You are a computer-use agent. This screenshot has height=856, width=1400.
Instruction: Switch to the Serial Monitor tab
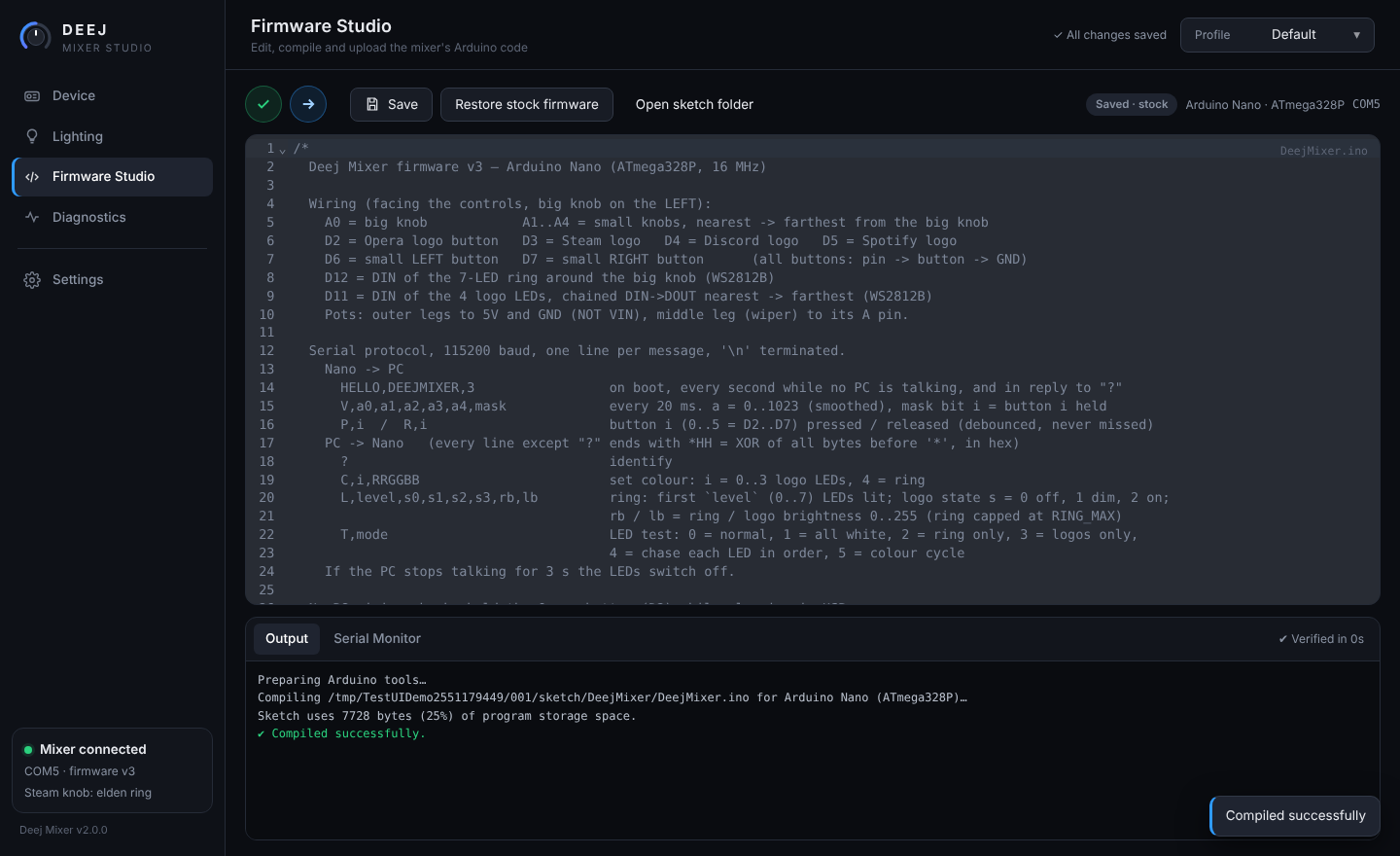pos(377,639)
